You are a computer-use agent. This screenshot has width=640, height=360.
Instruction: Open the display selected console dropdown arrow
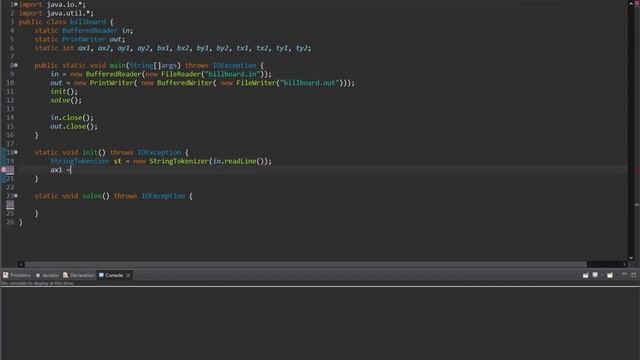pyautogui.click(x=602, y=276)
